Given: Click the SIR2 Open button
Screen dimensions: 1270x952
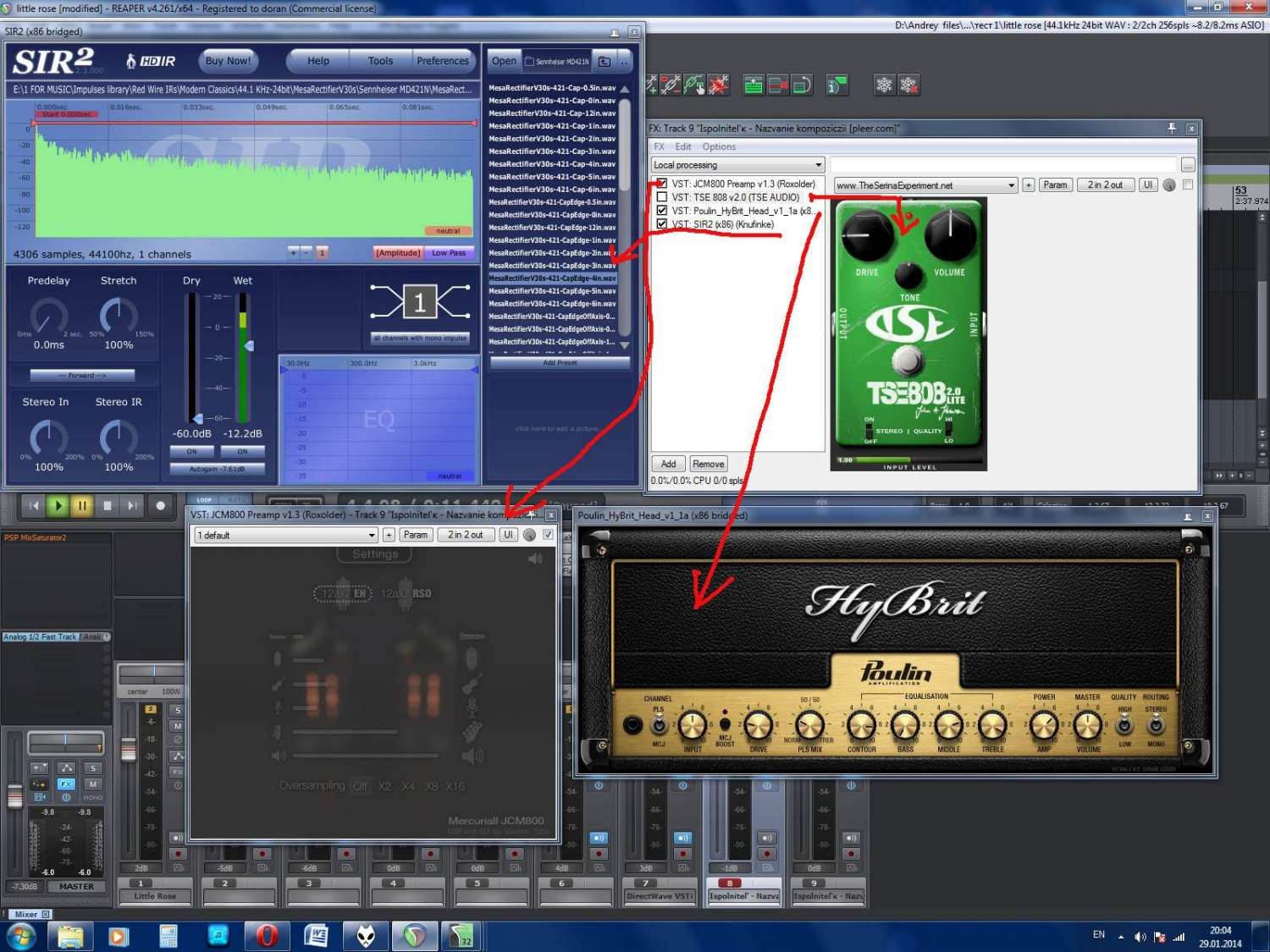Looking at the screenshot, I should (x=504, y=61).
